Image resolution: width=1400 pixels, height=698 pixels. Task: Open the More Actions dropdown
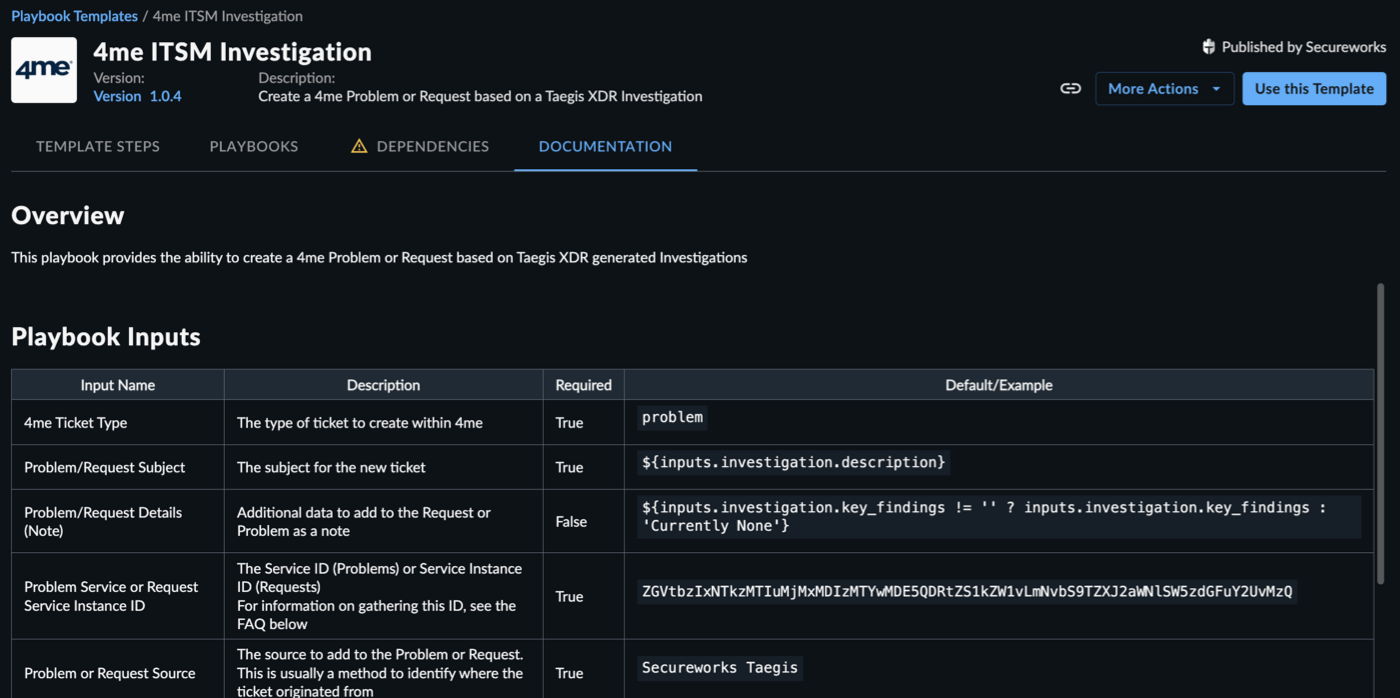tap(1164, 88)
